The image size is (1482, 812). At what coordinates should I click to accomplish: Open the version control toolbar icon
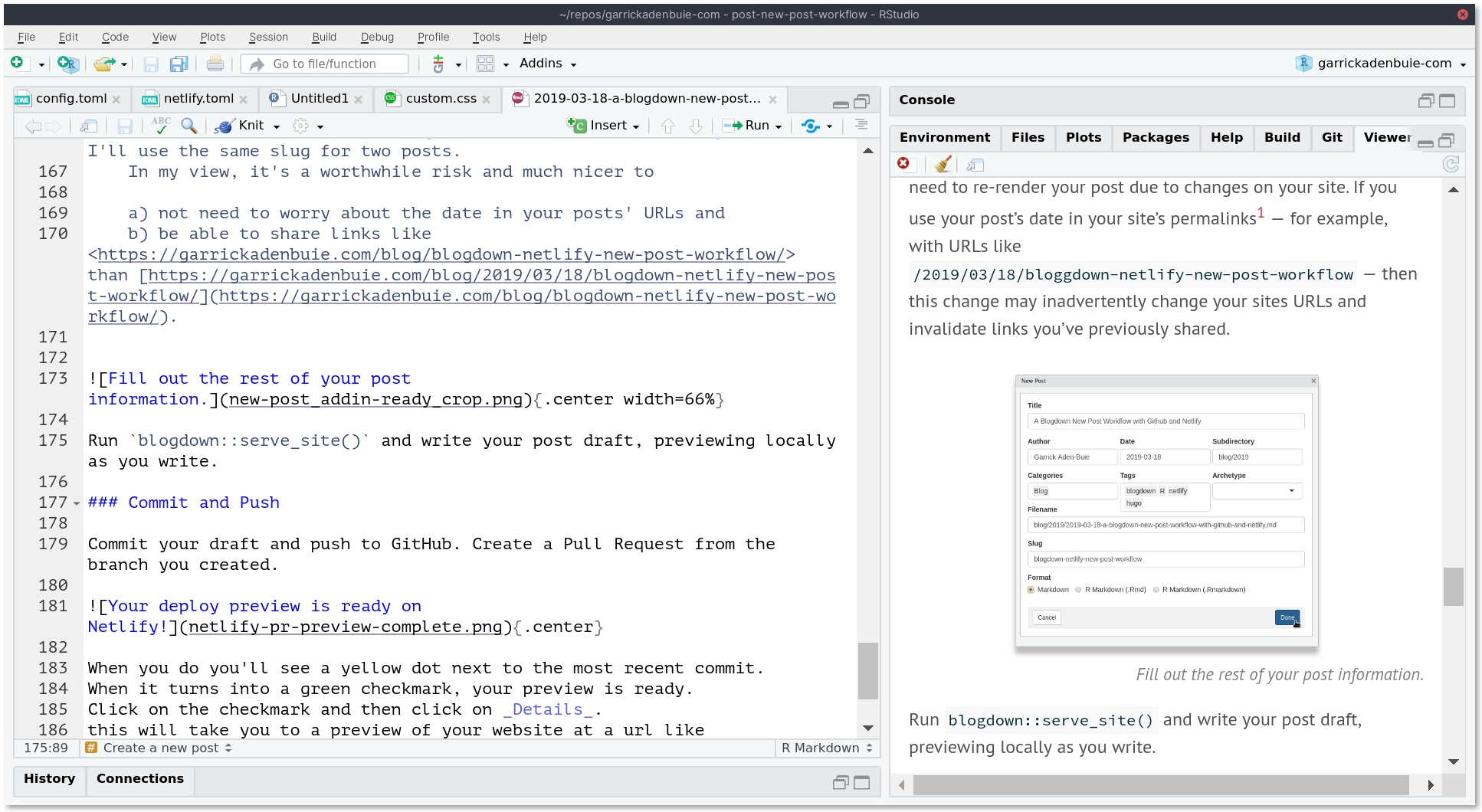pyautogui.click(x=438, y=64)
